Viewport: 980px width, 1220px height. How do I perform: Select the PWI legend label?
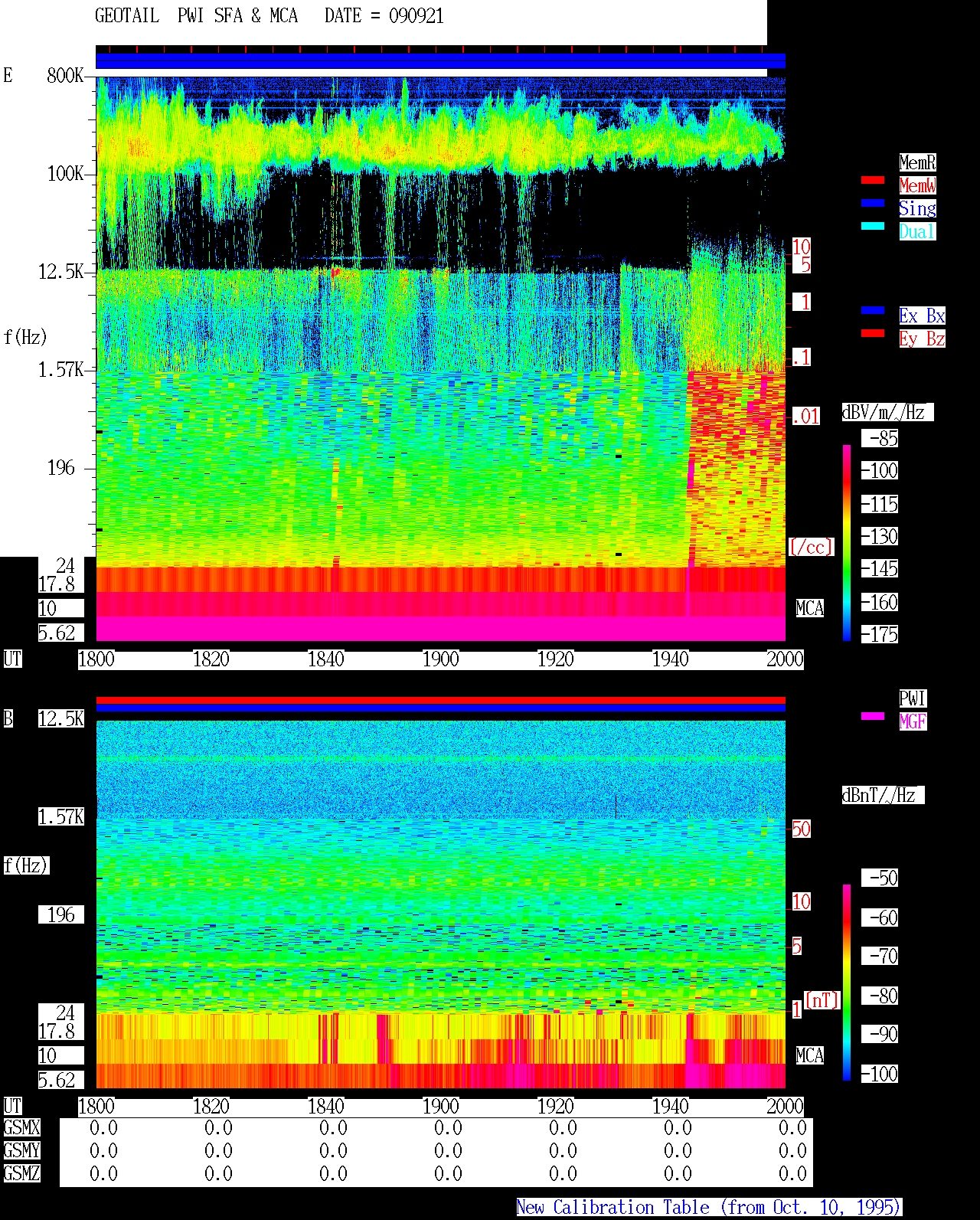[913, 698]
